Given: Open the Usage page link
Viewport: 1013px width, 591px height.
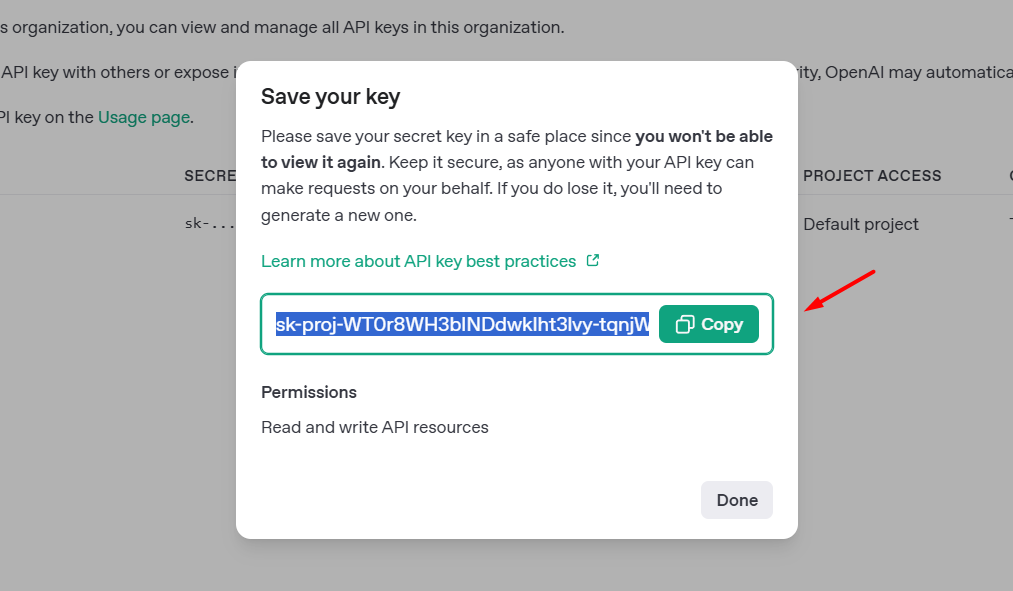Looking at the screenshot, I should click(143, 117).
